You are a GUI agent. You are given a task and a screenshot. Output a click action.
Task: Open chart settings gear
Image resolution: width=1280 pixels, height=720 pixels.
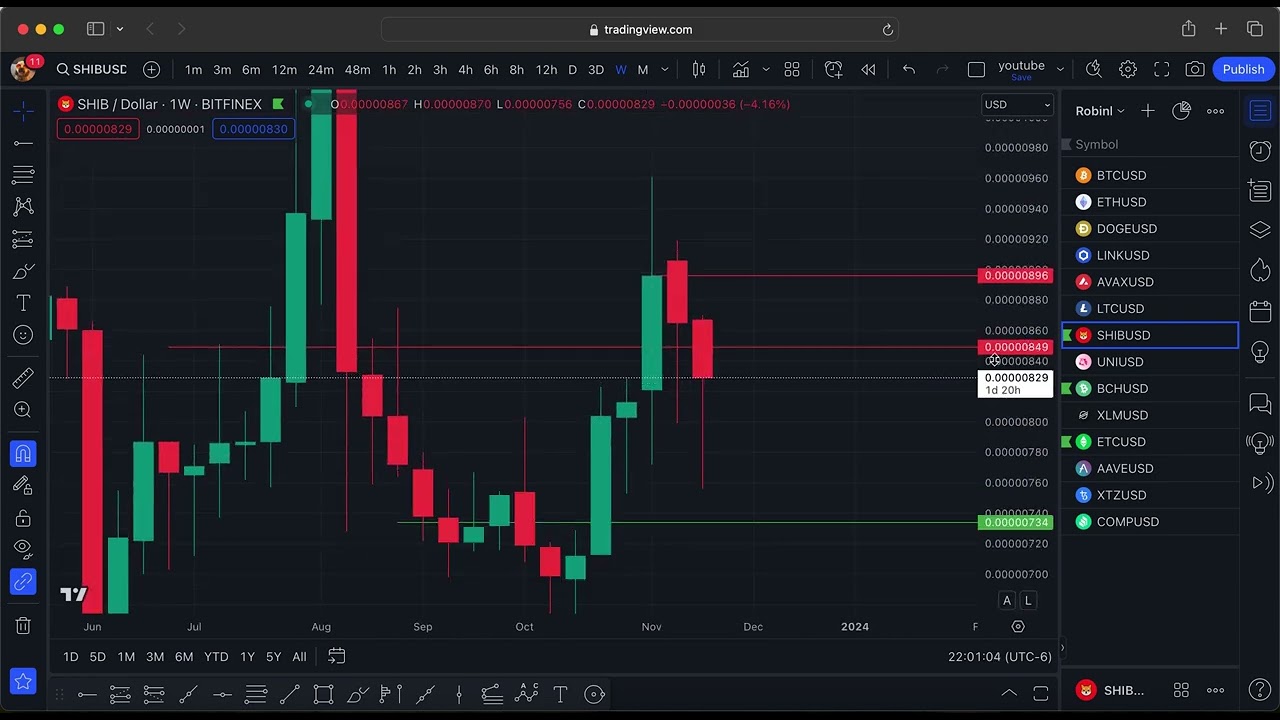1128,69
